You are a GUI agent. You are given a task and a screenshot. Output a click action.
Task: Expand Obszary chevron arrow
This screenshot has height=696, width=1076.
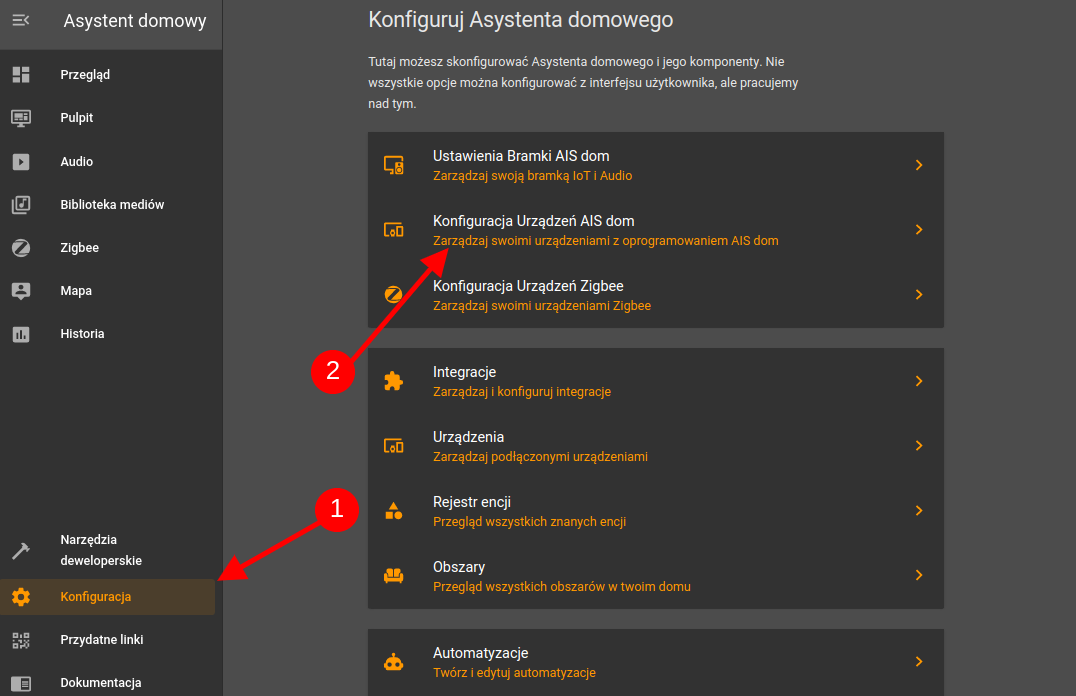pyautogui.click(x=919, y=575)
